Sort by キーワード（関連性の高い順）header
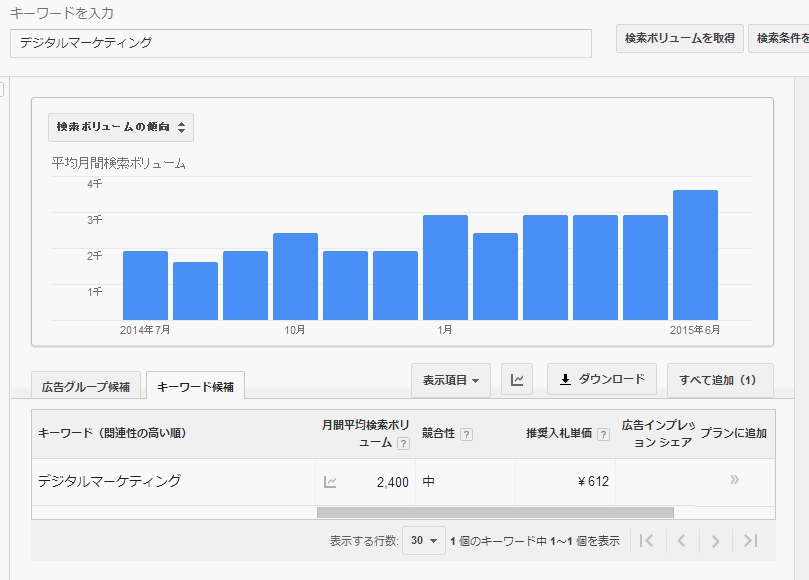 (x=112, y=433)
